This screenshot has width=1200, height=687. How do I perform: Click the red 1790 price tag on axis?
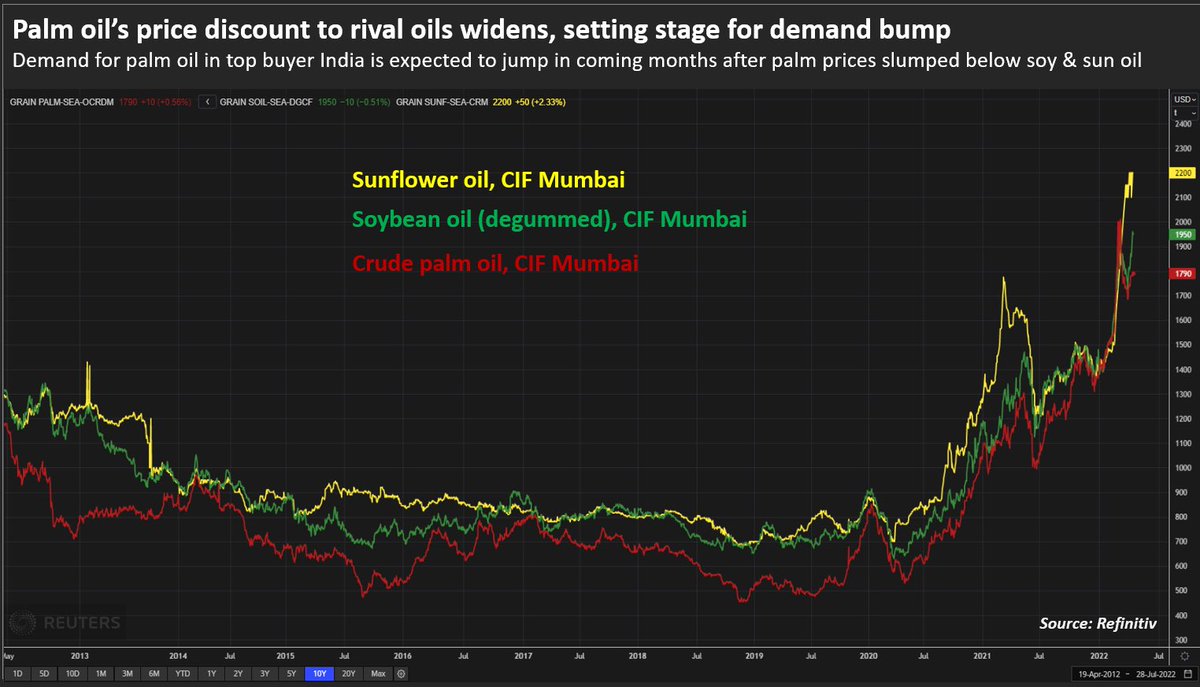point(1180,273)
